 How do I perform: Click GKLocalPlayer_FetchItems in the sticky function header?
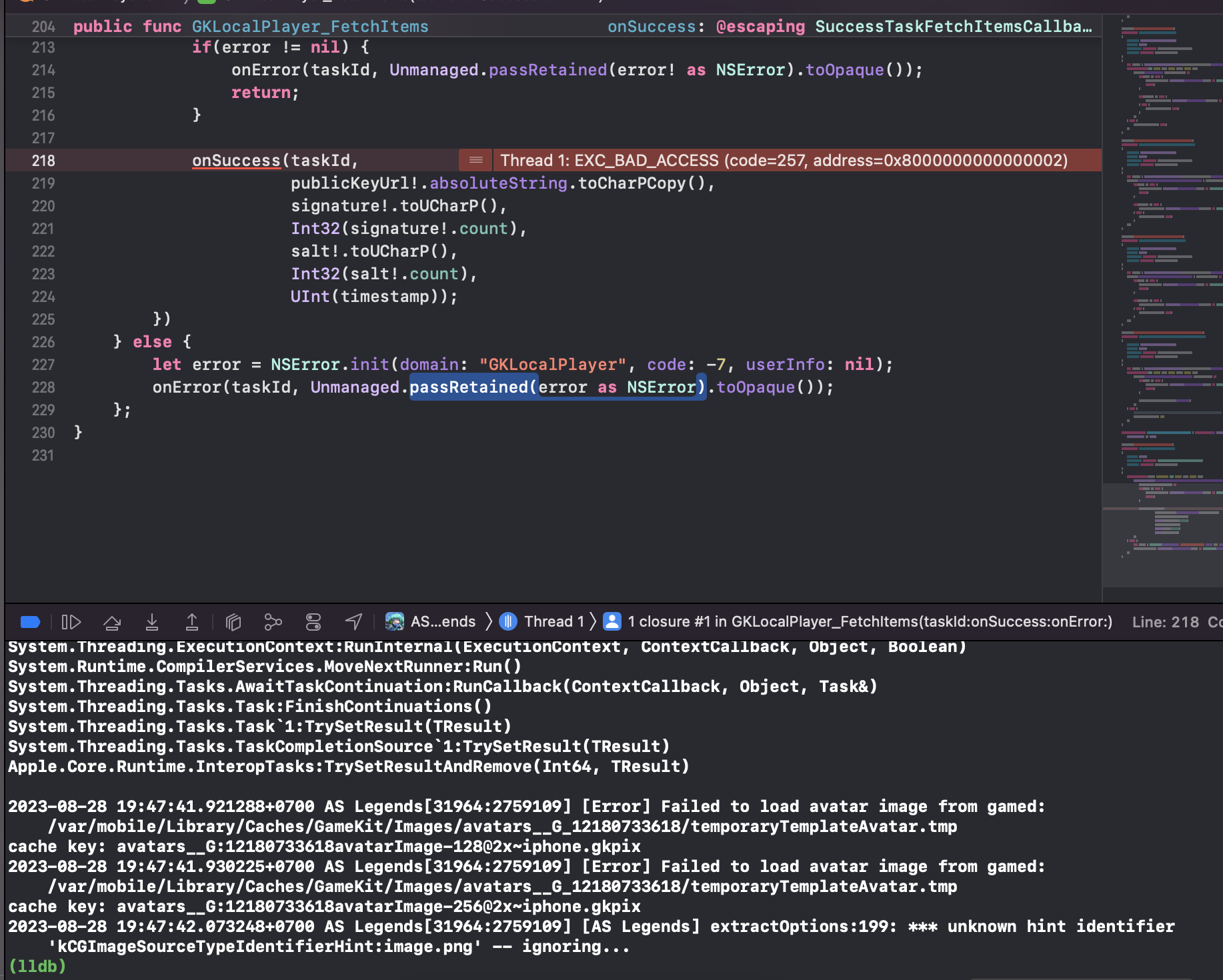[310, 27]
